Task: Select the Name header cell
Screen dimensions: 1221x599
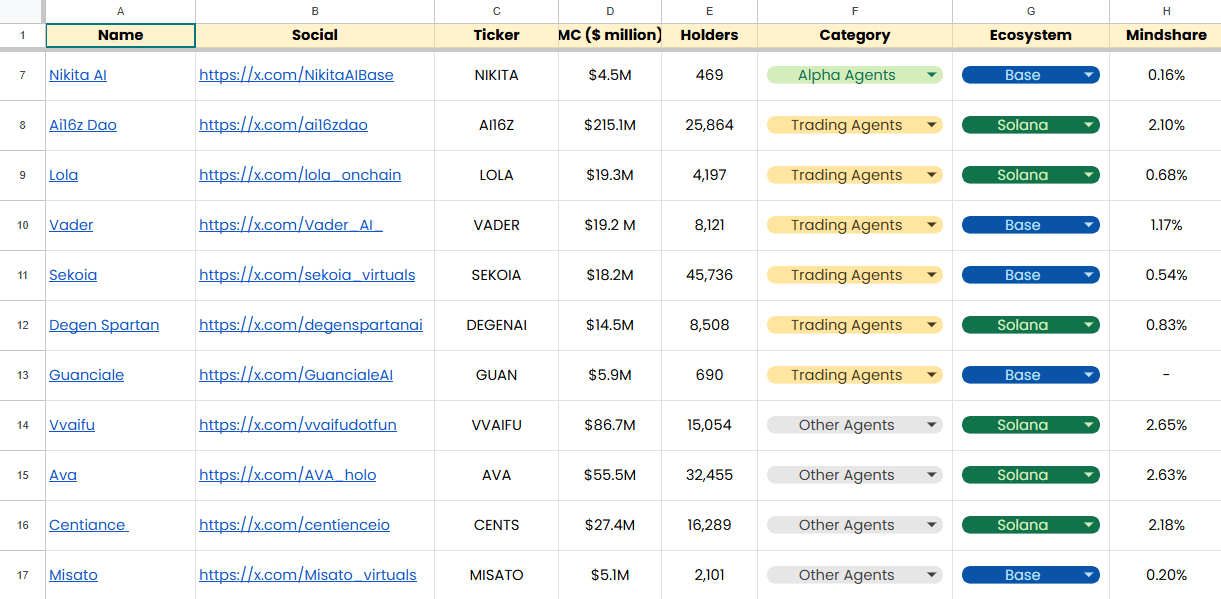Action: [x=120, y=35]
